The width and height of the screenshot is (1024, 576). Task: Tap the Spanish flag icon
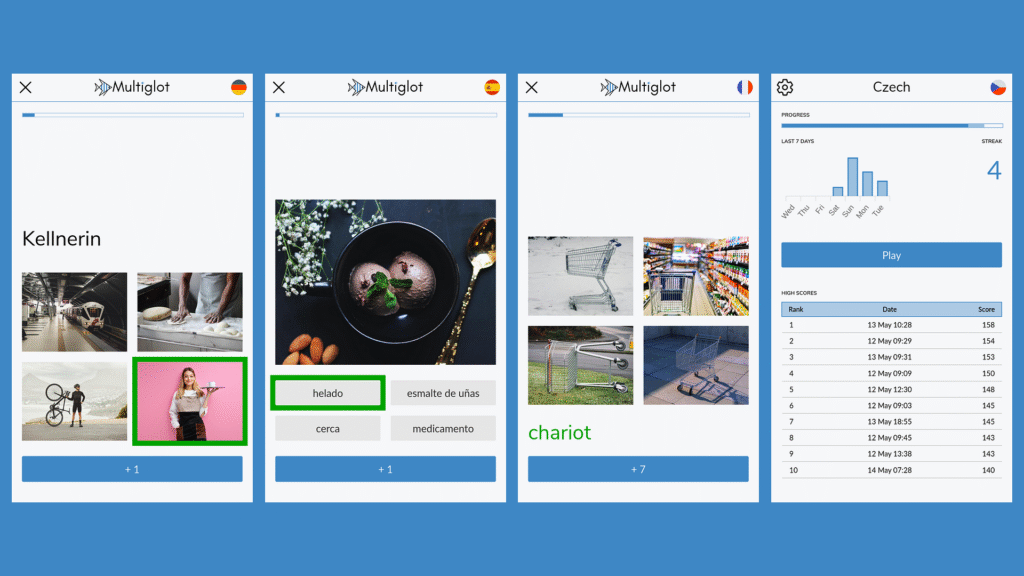click(492, 87)
